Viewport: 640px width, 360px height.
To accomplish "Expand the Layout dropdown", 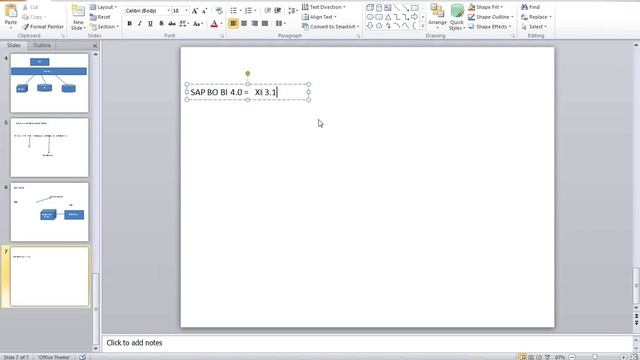I will click(x=104, y=7).
